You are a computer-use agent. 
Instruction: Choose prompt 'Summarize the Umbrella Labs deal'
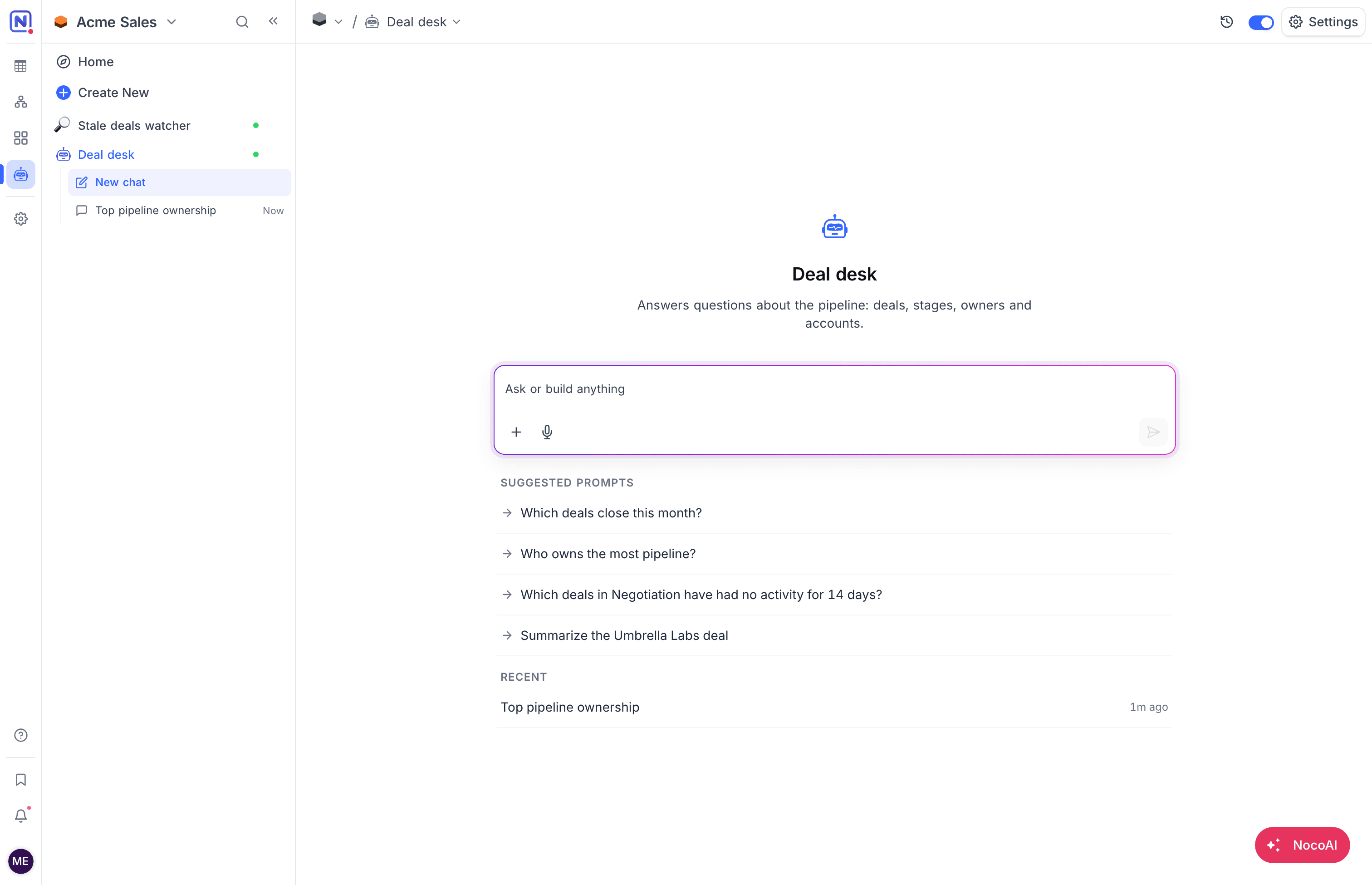click(833, 635)
